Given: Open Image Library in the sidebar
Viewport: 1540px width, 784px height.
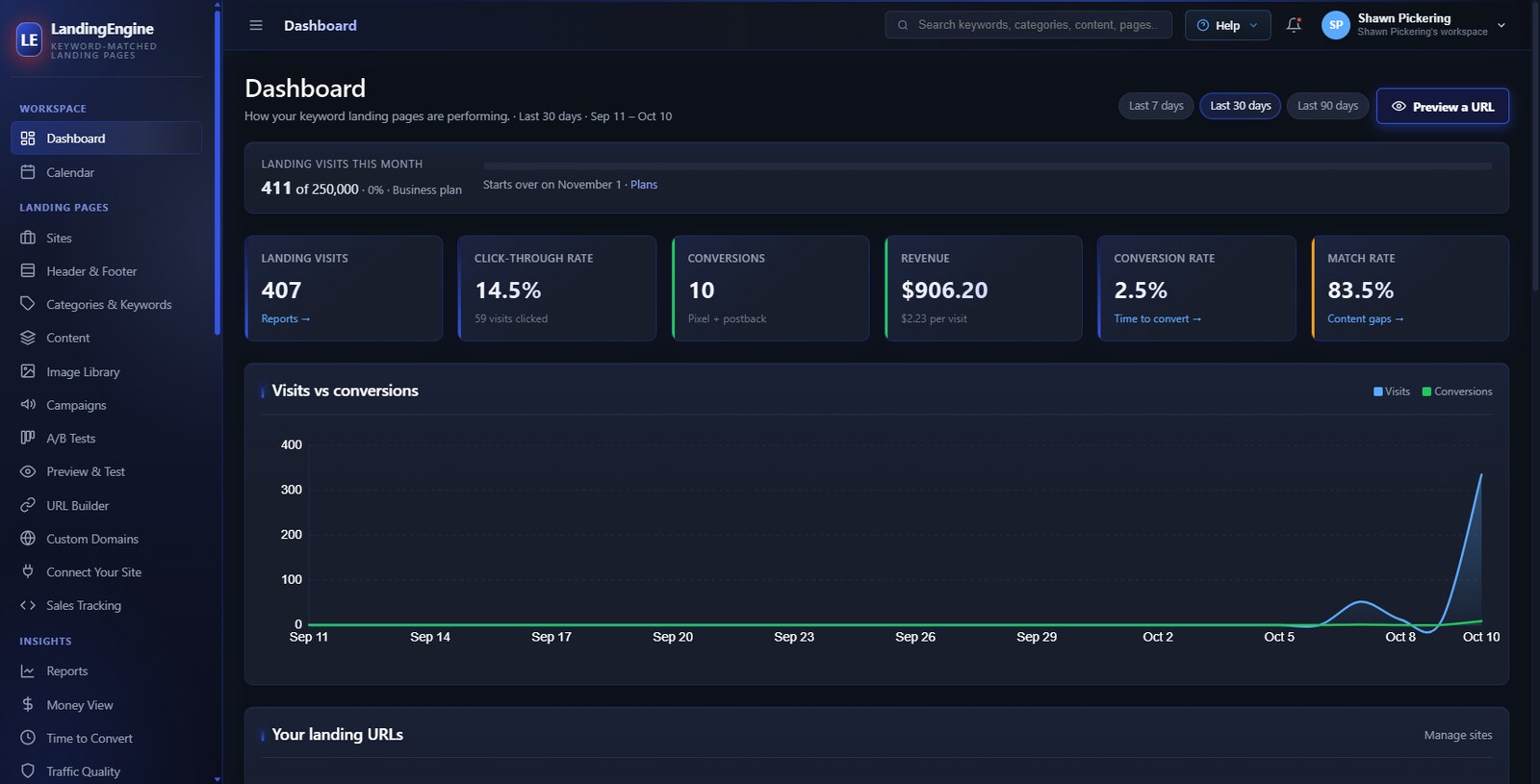Looking at the screenshot, I should [x=106, y=371].
